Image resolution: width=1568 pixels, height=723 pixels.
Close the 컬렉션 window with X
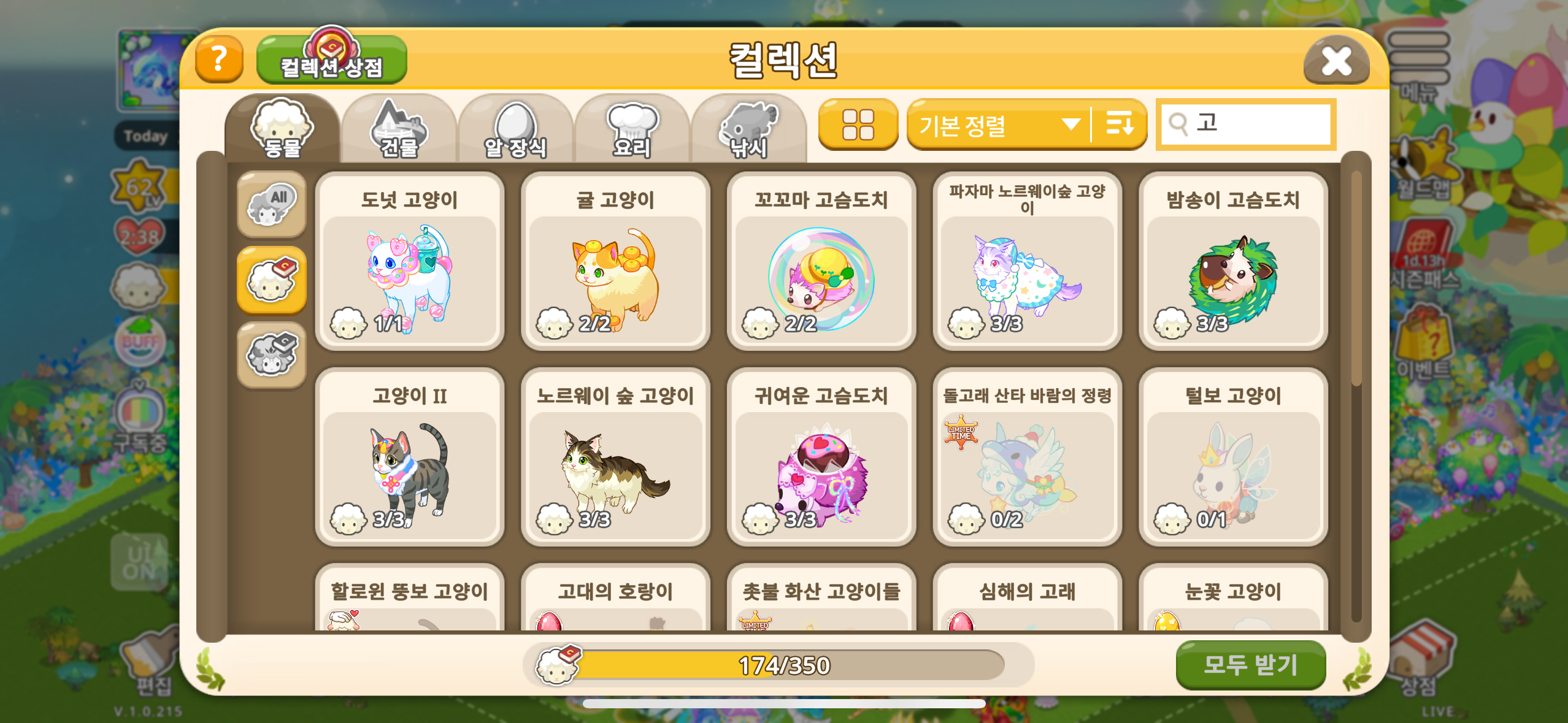[x=1336, y=60]
